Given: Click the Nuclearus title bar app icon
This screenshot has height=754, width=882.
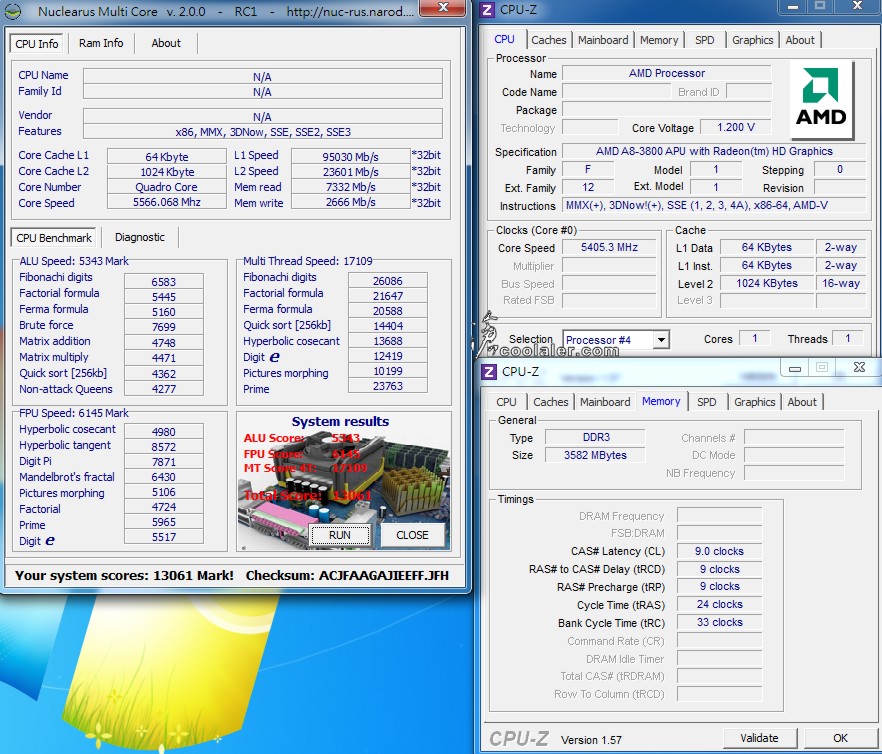Looking at the screenshot, I should pyautogui.click(x=13, y=11).
